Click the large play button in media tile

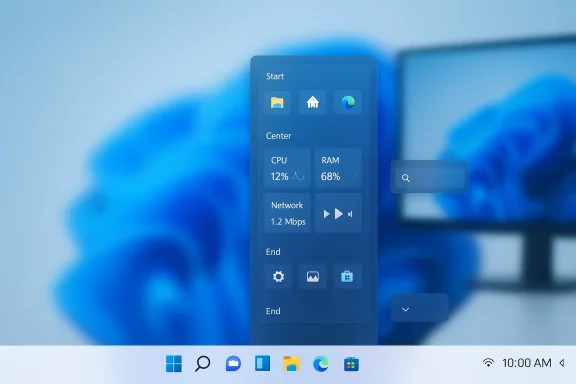pos(339,214)
